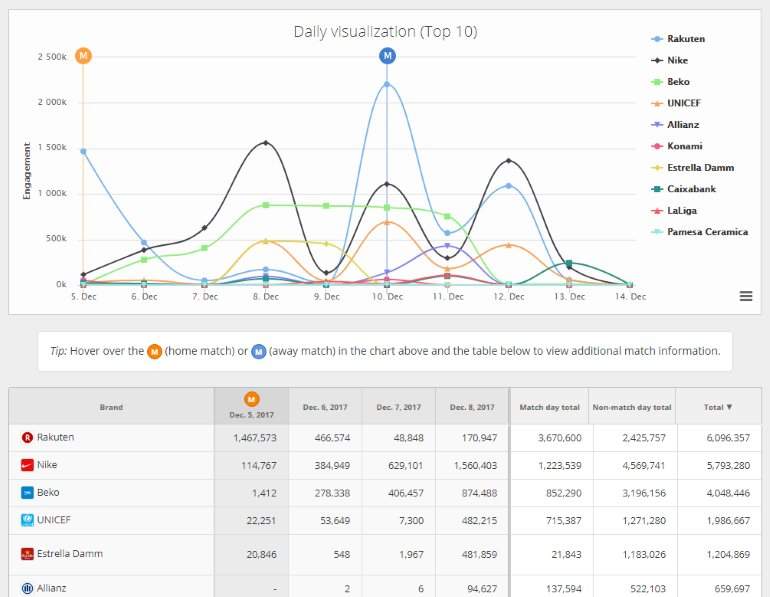The image size is (770, 597).
Task: Click Rakuten data point on 5. Dec
Action: pos(83,151)
